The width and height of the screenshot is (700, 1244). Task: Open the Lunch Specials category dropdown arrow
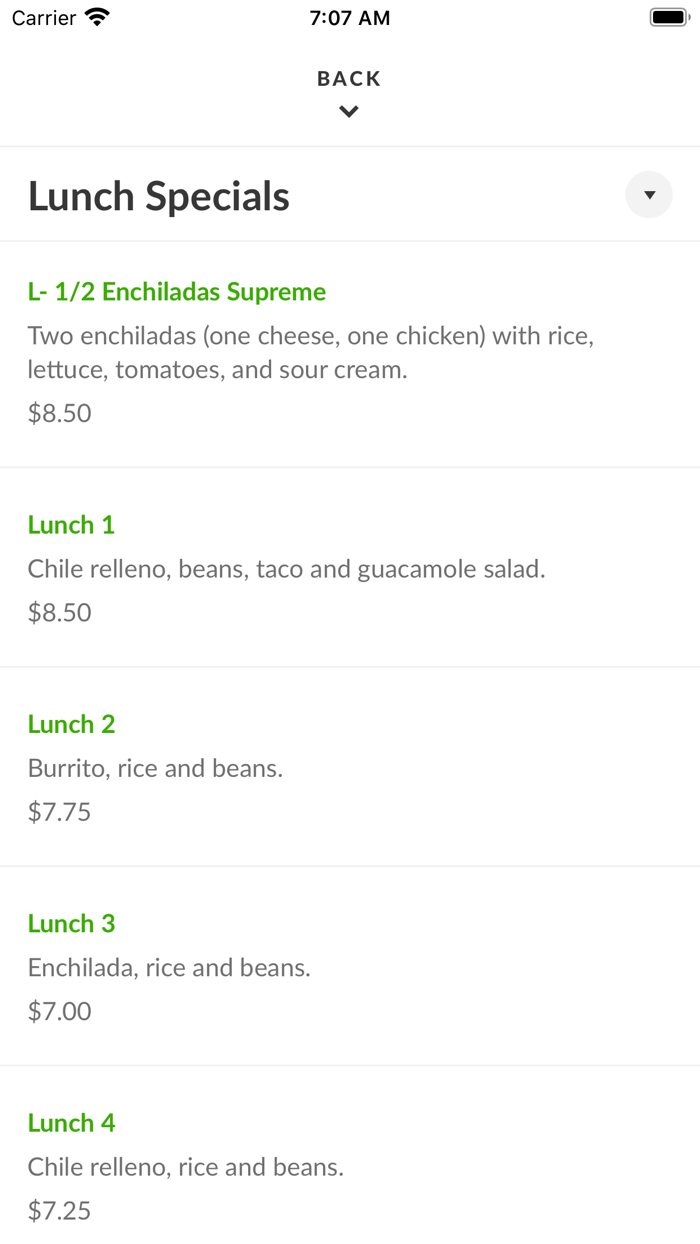click(x=649, y=195)
